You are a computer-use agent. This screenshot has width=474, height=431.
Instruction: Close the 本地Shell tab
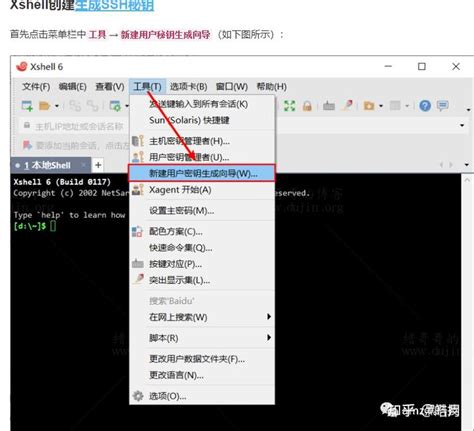(84, 165)
